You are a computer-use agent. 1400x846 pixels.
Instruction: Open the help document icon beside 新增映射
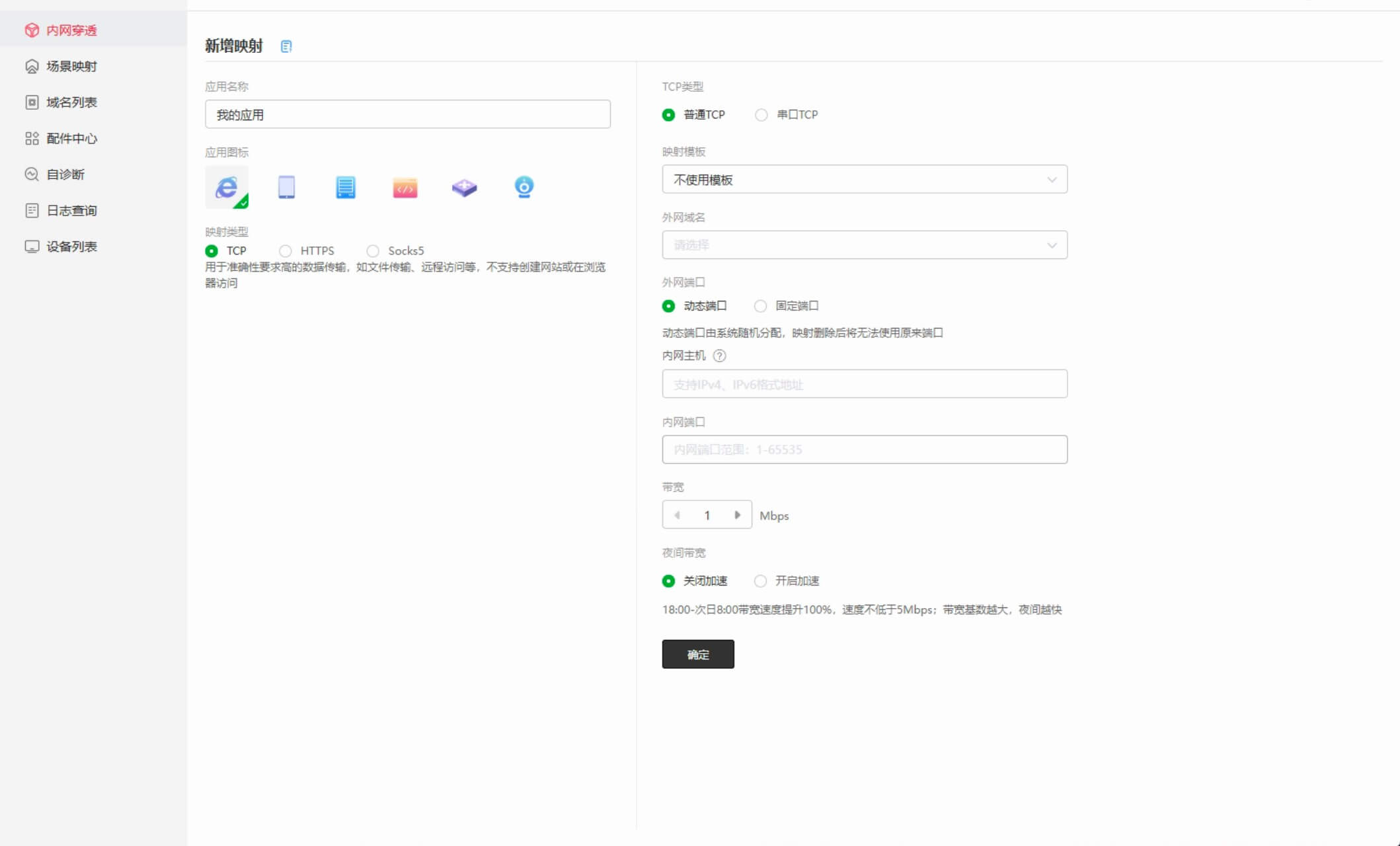coord(286,46)
